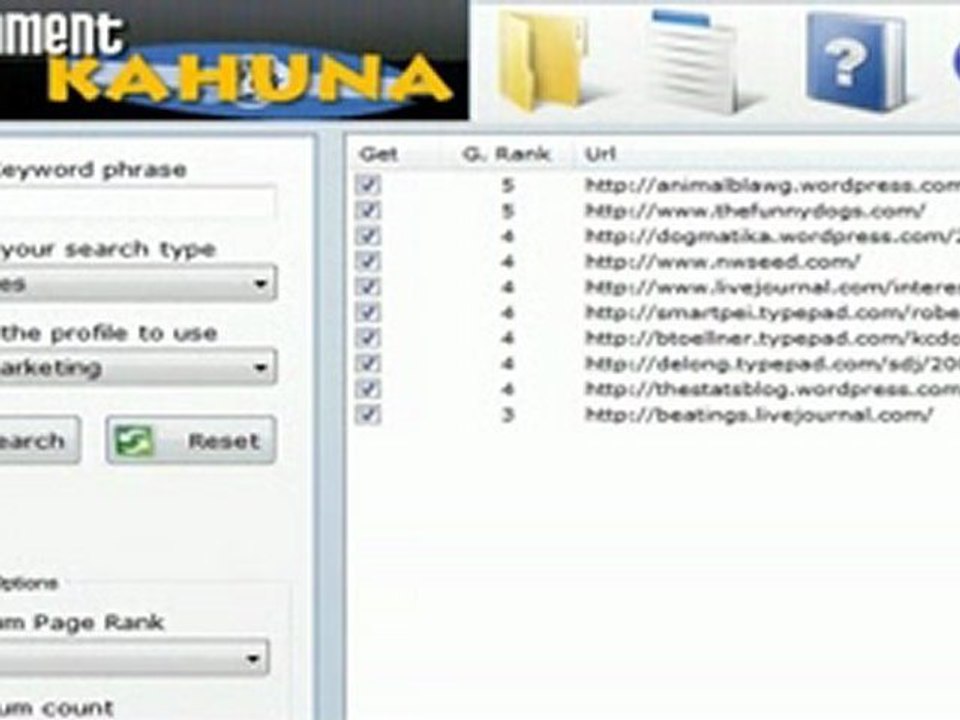The width and height of the screenshot is (960, 720).
Task: Click the Kahuna logo banner
Action: click(x=234, y=60)
